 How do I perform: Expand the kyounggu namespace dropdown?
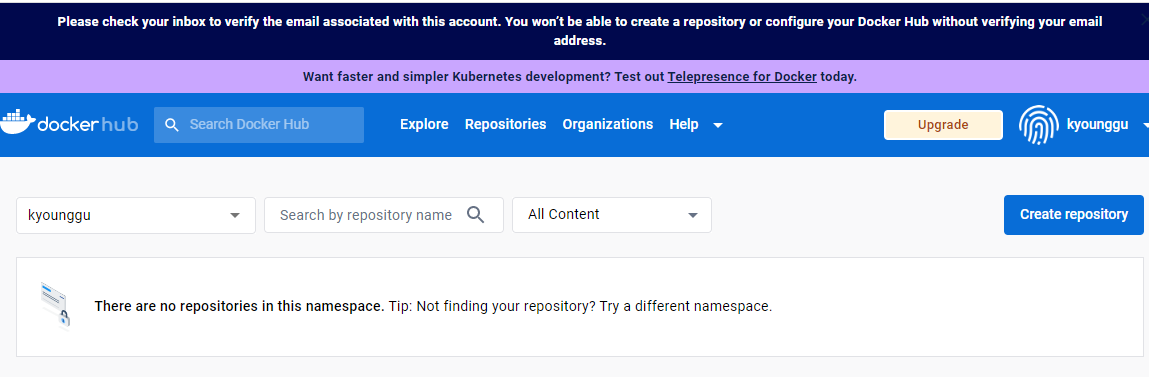point(136,215)
